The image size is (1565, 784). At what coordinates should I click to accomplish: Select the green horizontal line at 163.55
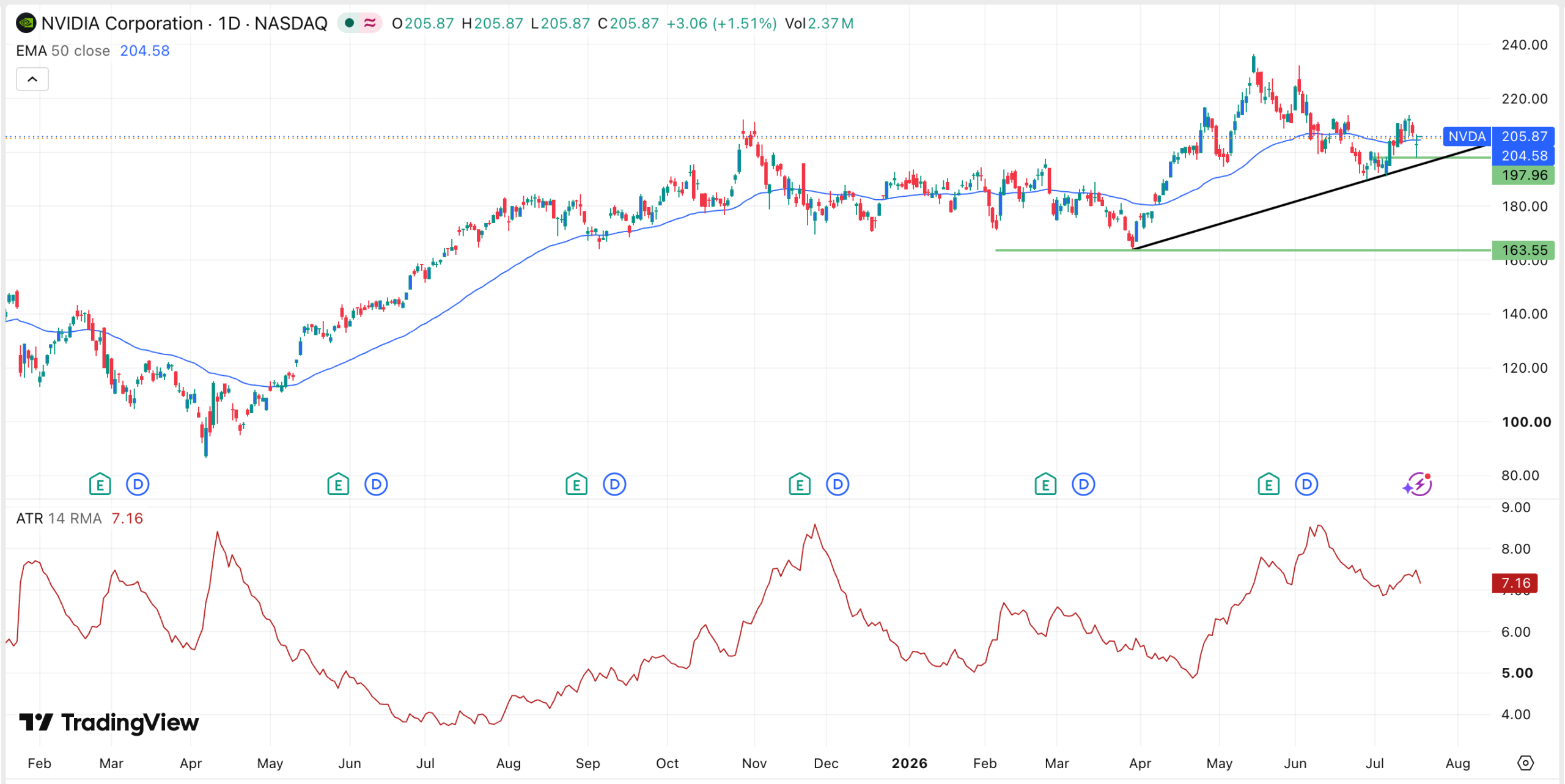coord(1243,250)
